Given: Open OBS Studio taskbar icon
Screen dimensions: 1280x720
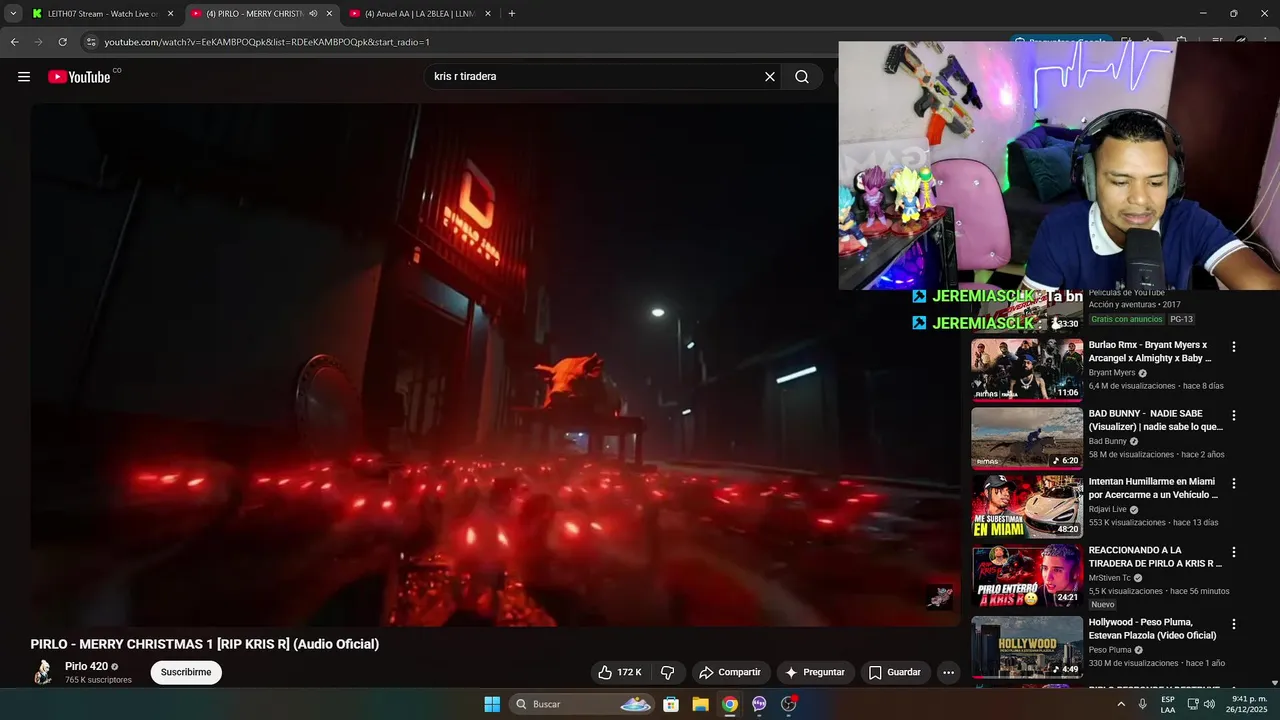Looking at the screenshot, I should pos(789,704).
